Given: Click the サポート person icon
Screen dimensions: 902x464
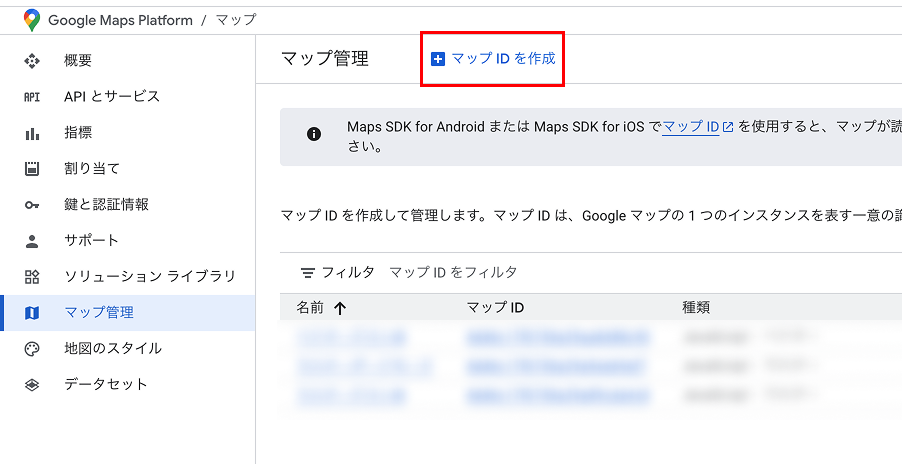Looking at the screenshot, I should [x=32, y=241].
